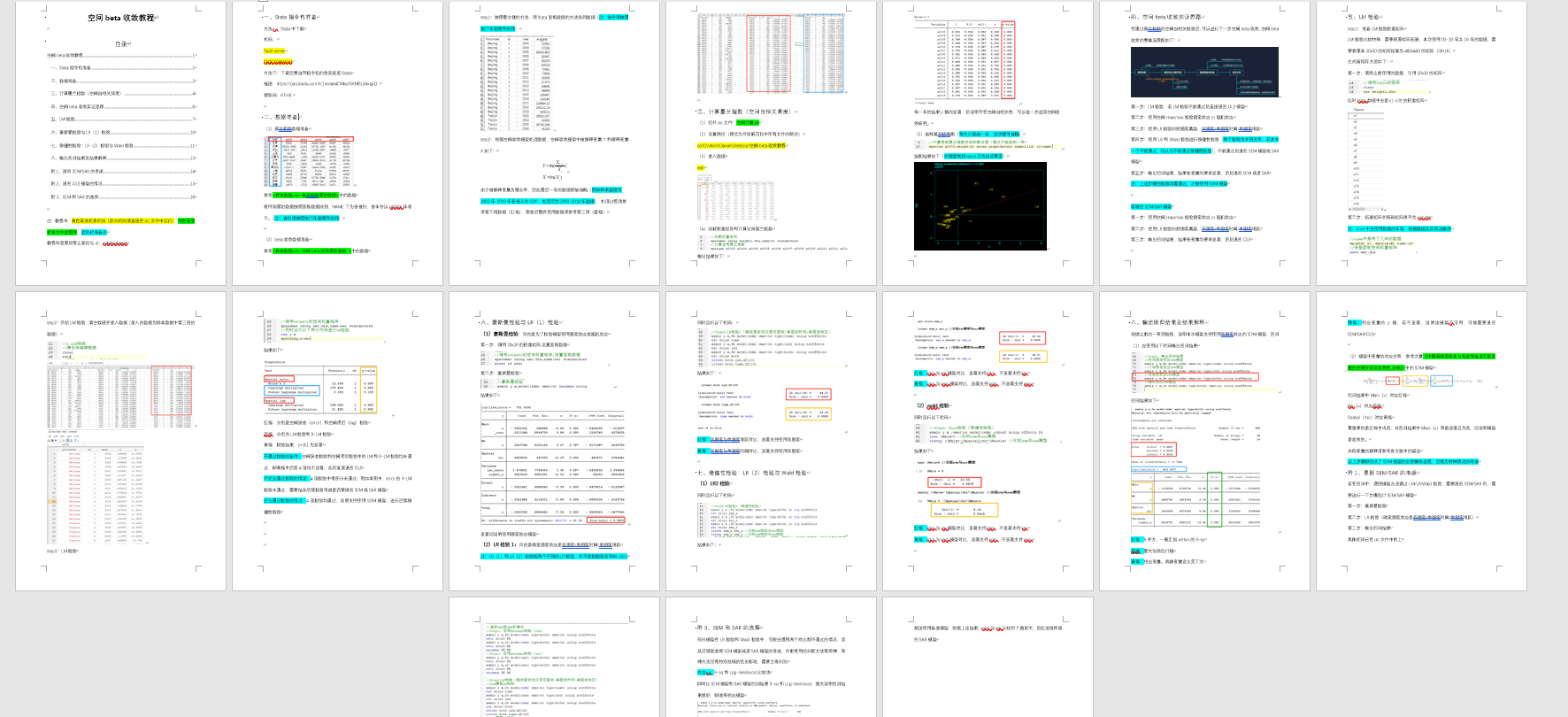The width and height of the screenshot is (1568, 717).
Task: Click the '提取码: 67n8' line
Action: (x=278, y=95)
